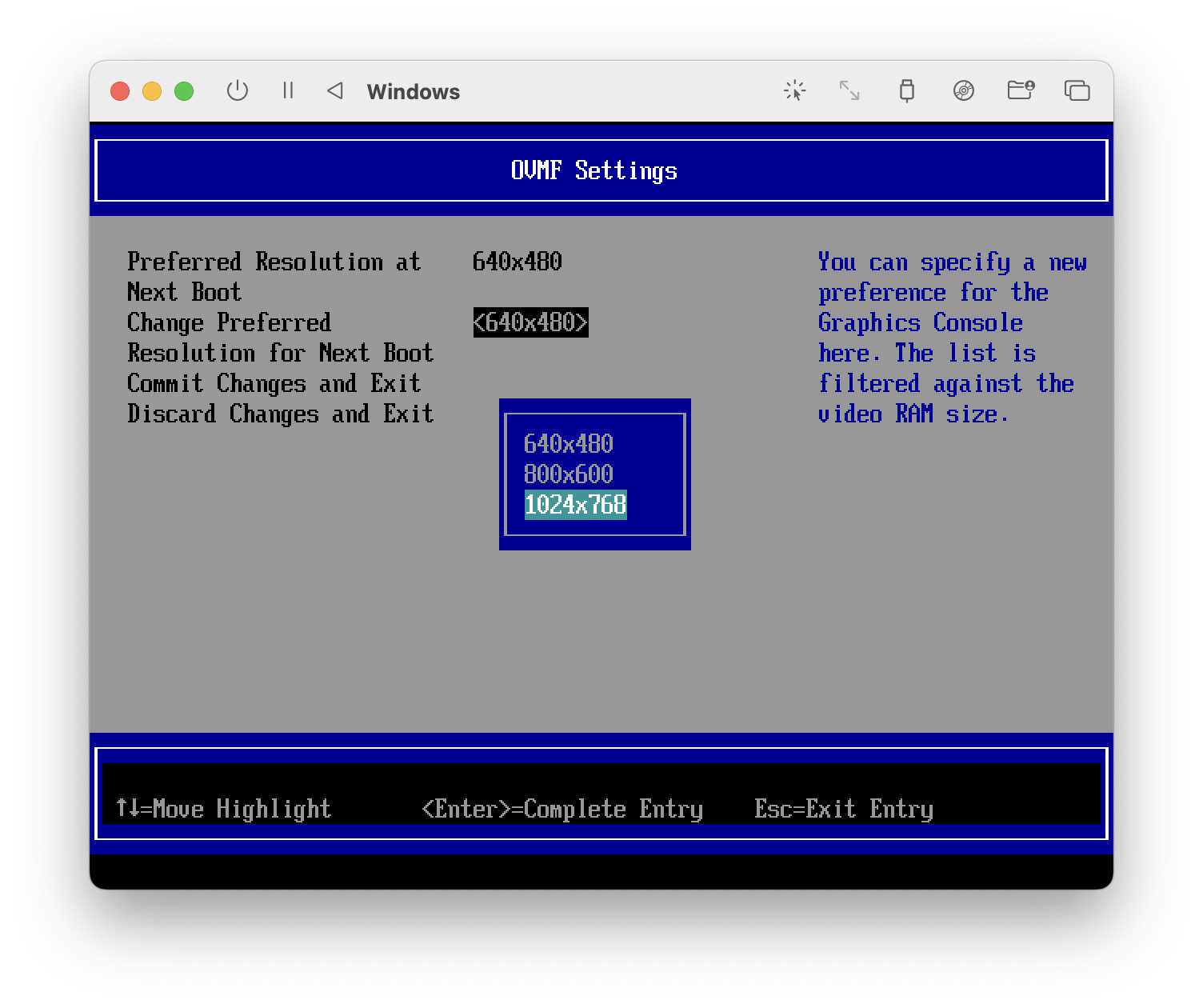Pause the virtual machine
The width and height of the screenshot is (1203, 1008).
288,91
